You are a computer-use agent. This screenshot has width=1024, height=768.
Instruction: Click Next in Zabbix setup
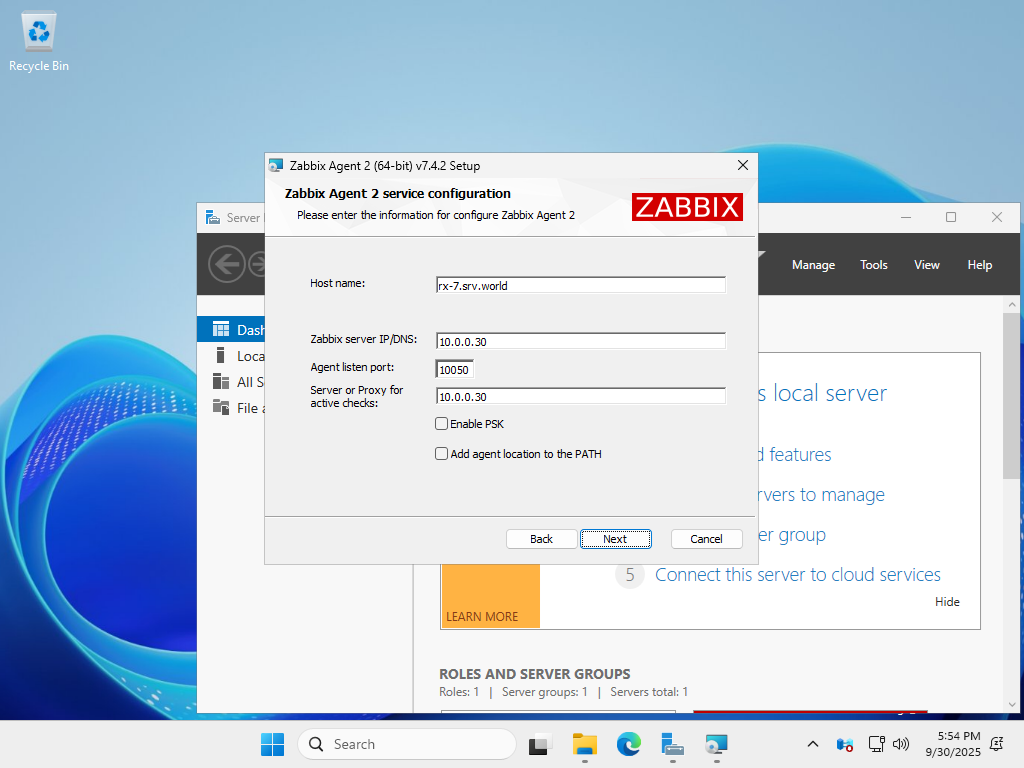(x=615, y=539)
